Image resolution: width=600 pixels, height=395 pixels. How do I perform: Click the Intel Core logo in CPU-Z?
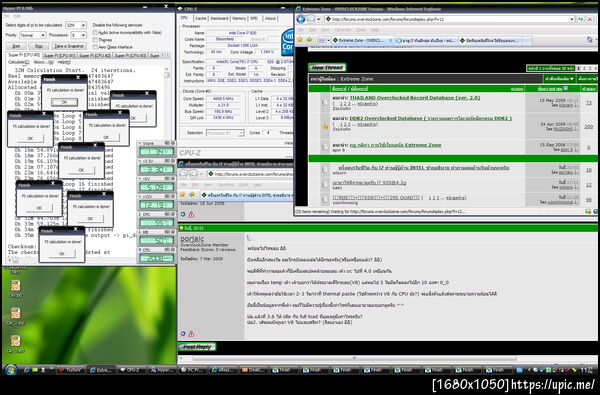[x=287, y=42]
